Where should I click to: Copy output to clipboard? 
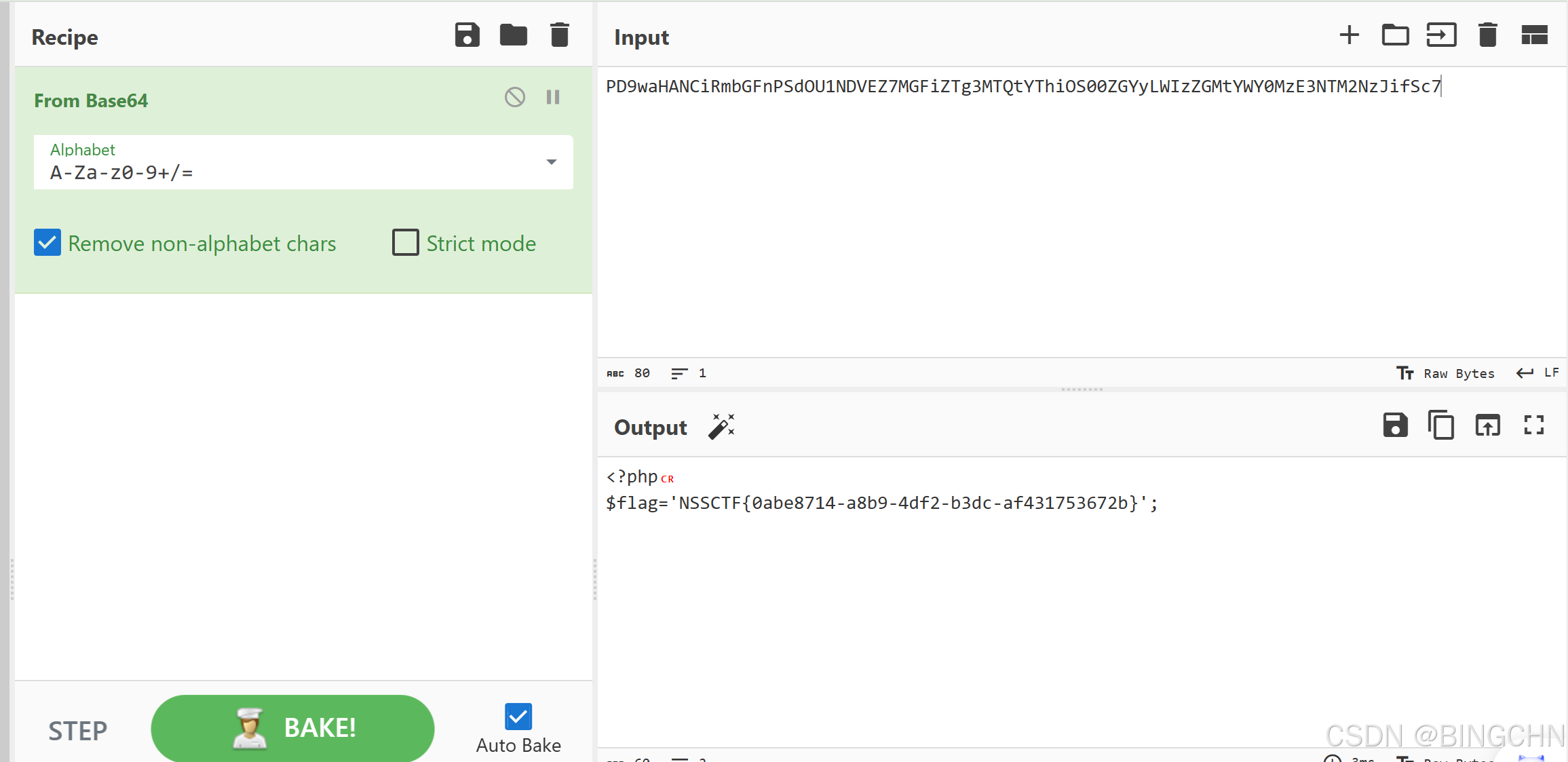pyautogui.click(x=1441, y=426)
